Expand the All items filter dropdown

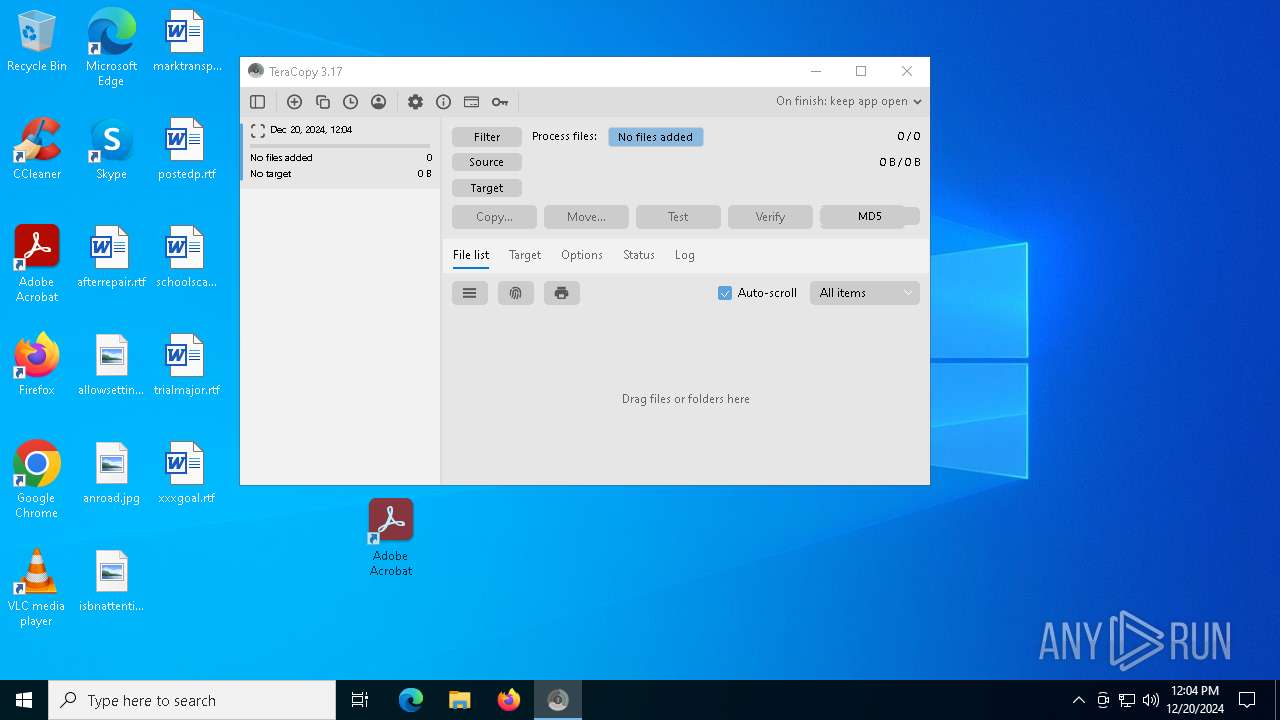(x=865, y=293)
